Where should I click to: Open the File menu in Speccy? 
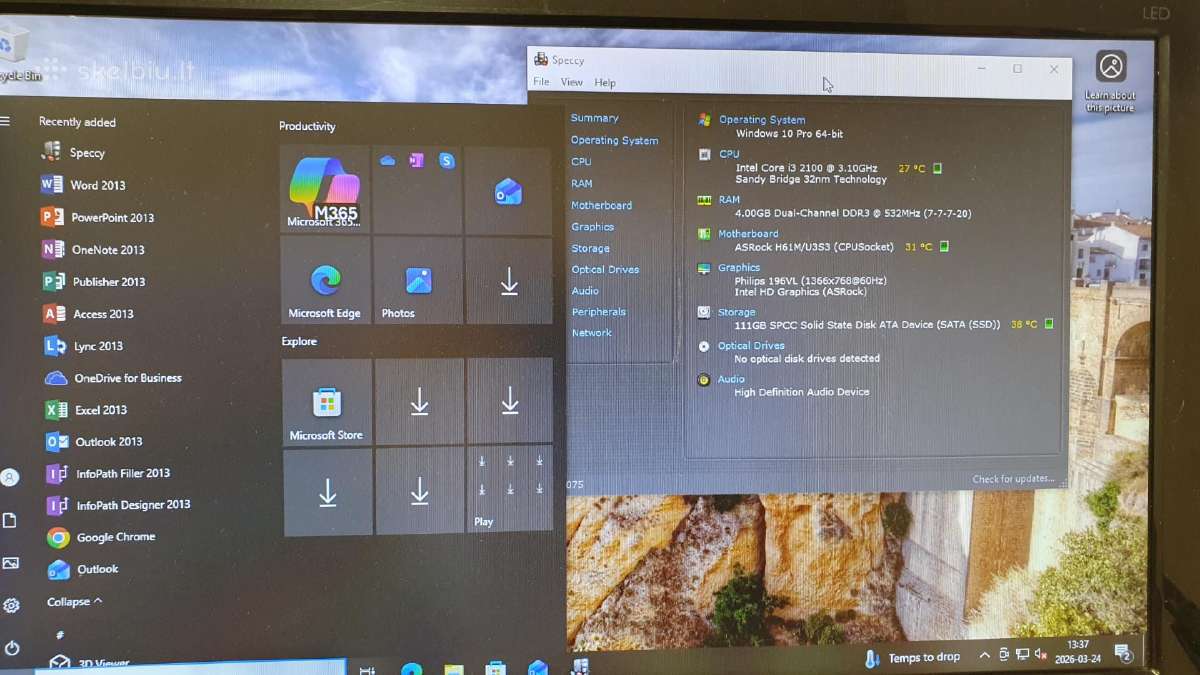(x=541, y=82)
